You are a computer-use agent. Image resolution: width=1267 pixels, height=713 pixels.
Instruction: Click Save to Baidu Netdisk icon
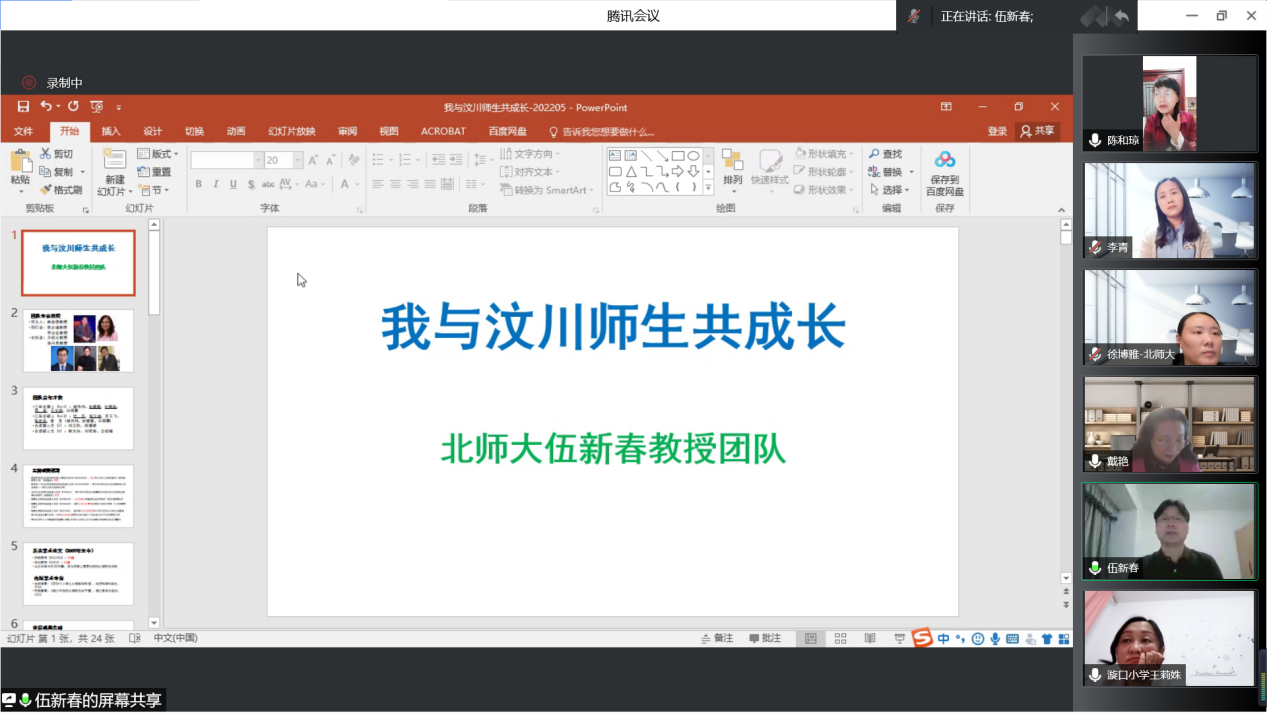point(944,172)
